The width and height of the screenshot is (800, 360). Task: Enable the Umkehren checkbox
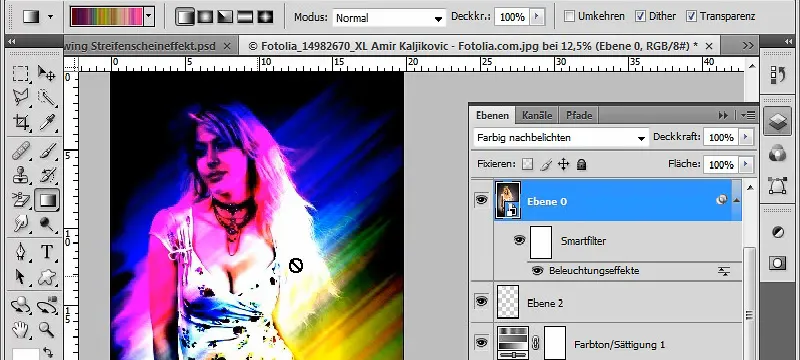(x=569, y=16)
